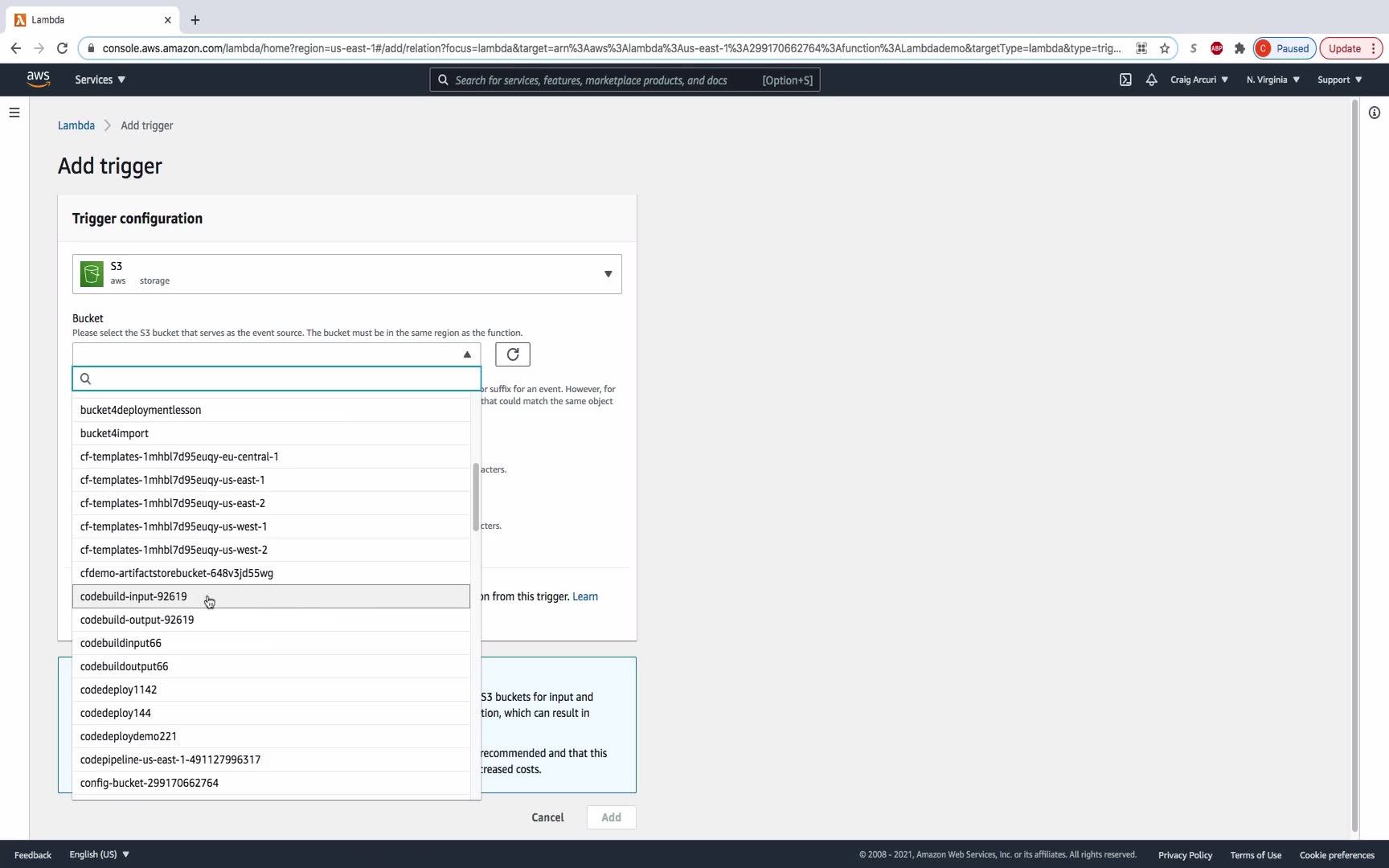Click the QR code icon in address bar
This screenshot has width=1389, height=868.
click(1141, 48)
